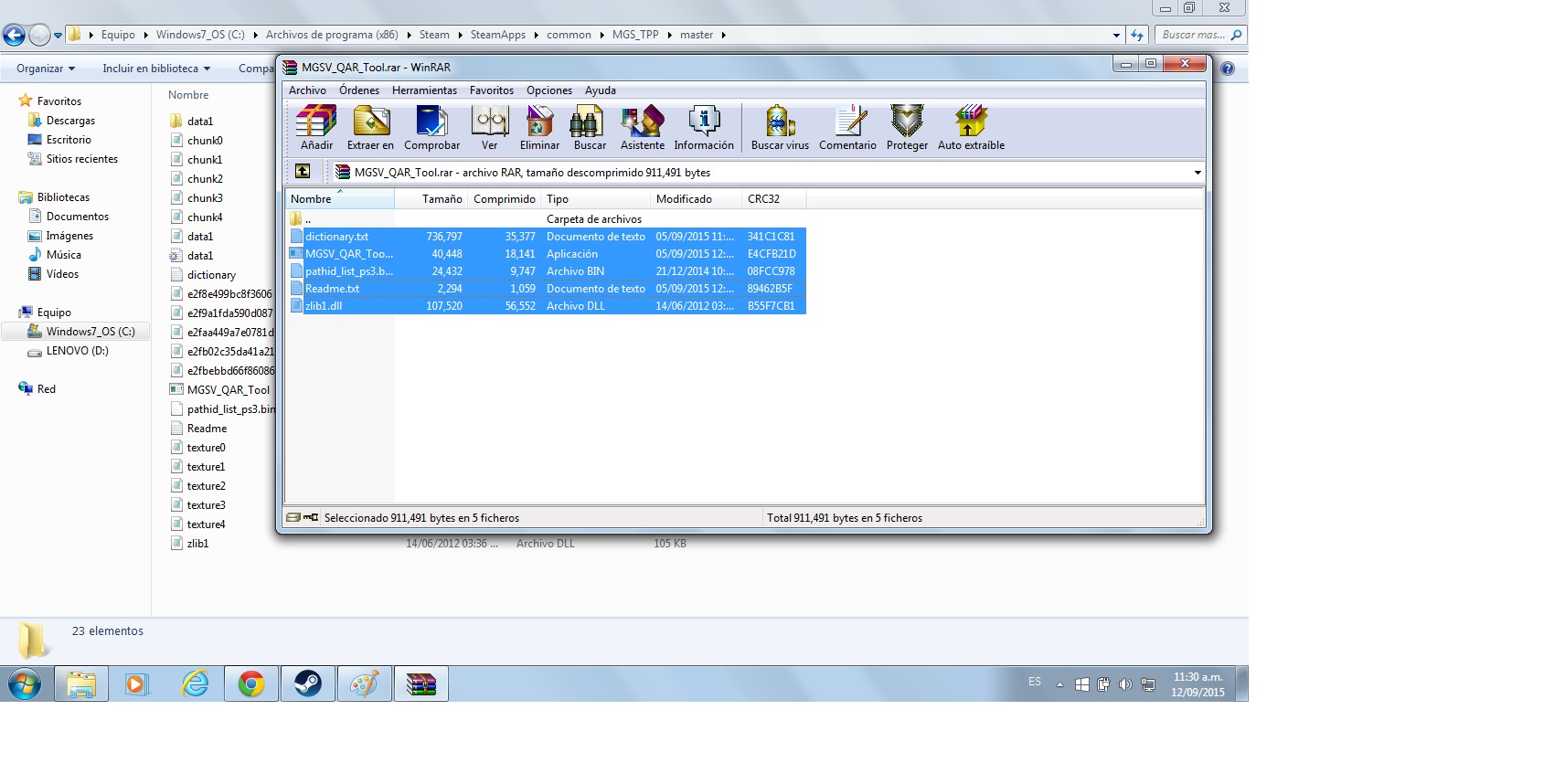This screenshot has width=1554, height=784.
Task: Show archive Información
Action: [x=704, y=127]
